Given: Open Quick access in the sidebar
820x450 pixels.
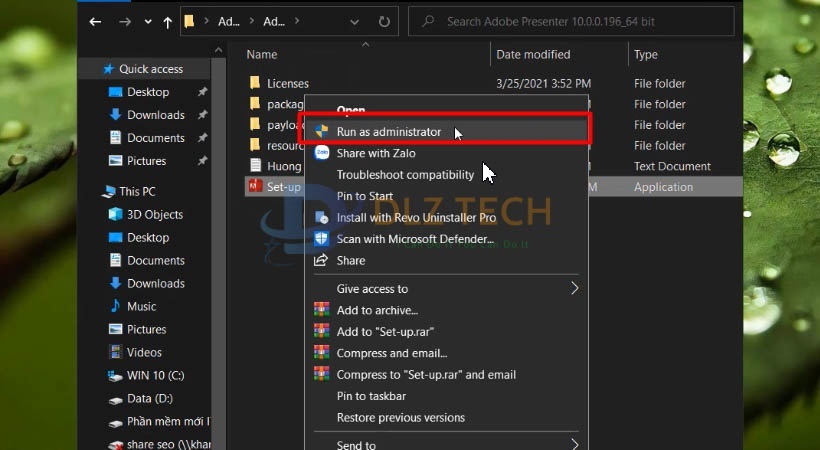Looking at the screenshot, I should [151, 69].
